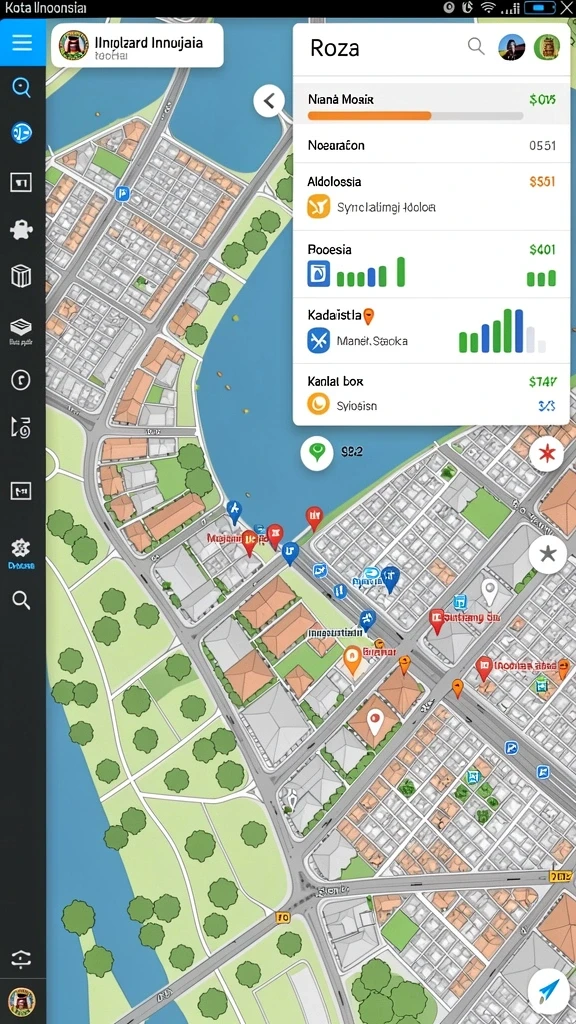
Task: Select the puzzle piece icon in sidebar
Action: coord(21,229)
